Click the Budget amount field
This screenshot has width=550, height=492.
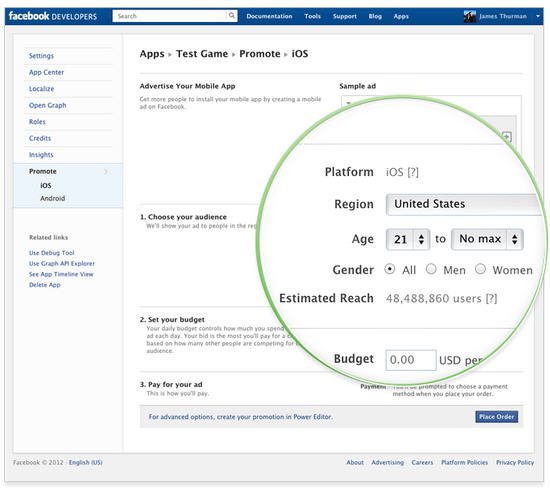coord(411,360)
